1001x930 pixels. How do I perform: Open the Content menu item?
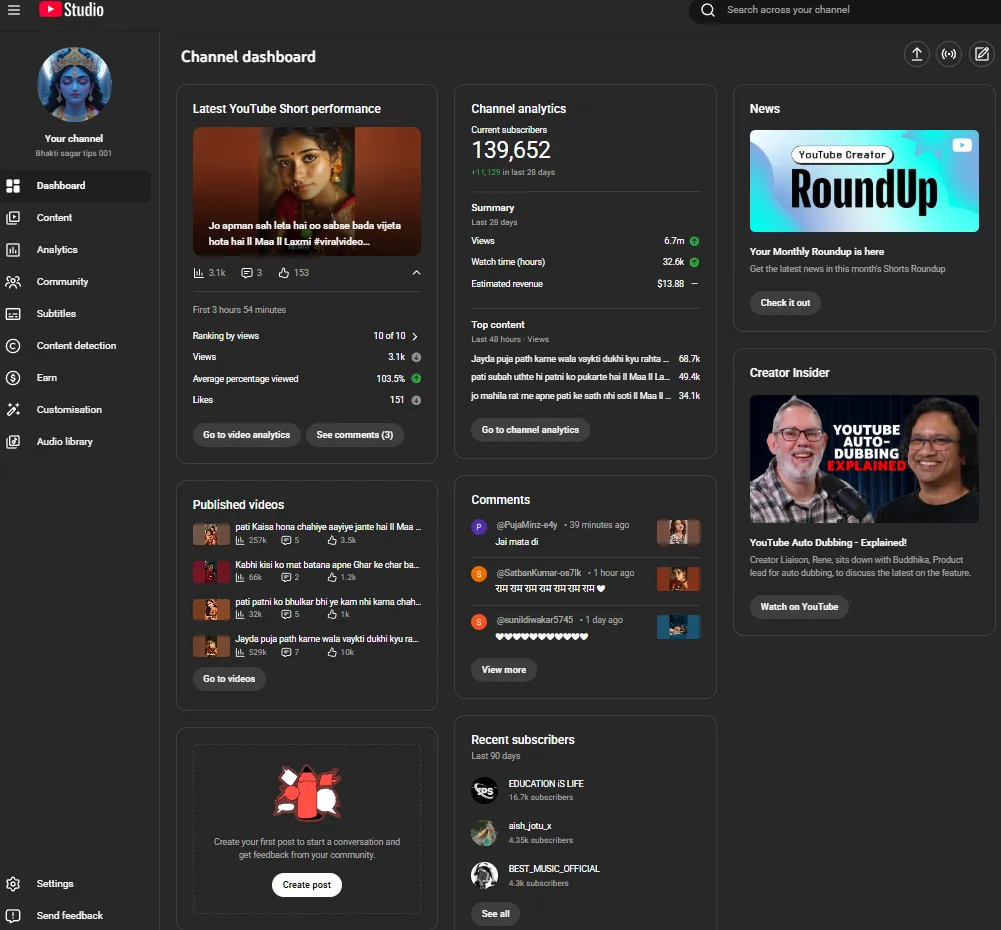coord(75,218)
